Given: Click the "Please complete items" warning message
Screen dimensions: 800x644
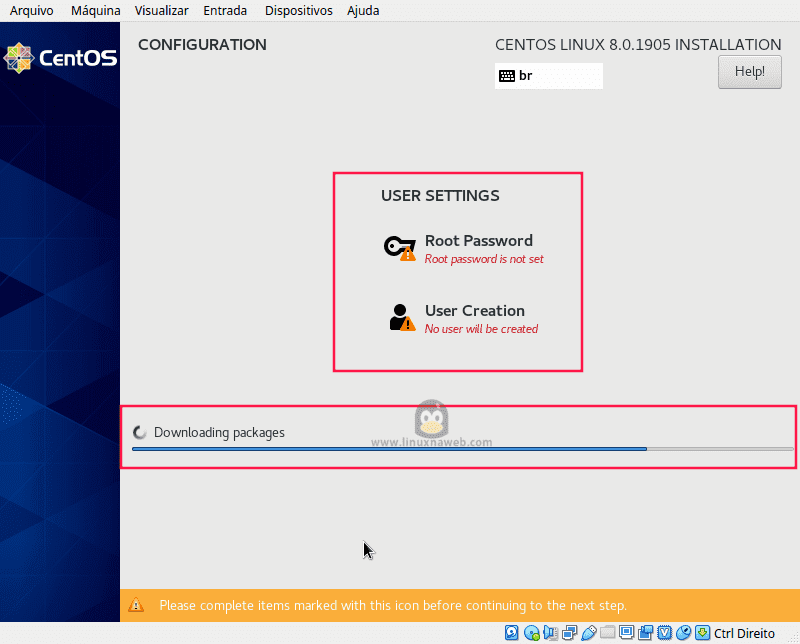Looking at the screenshot, I should point(393,606).
